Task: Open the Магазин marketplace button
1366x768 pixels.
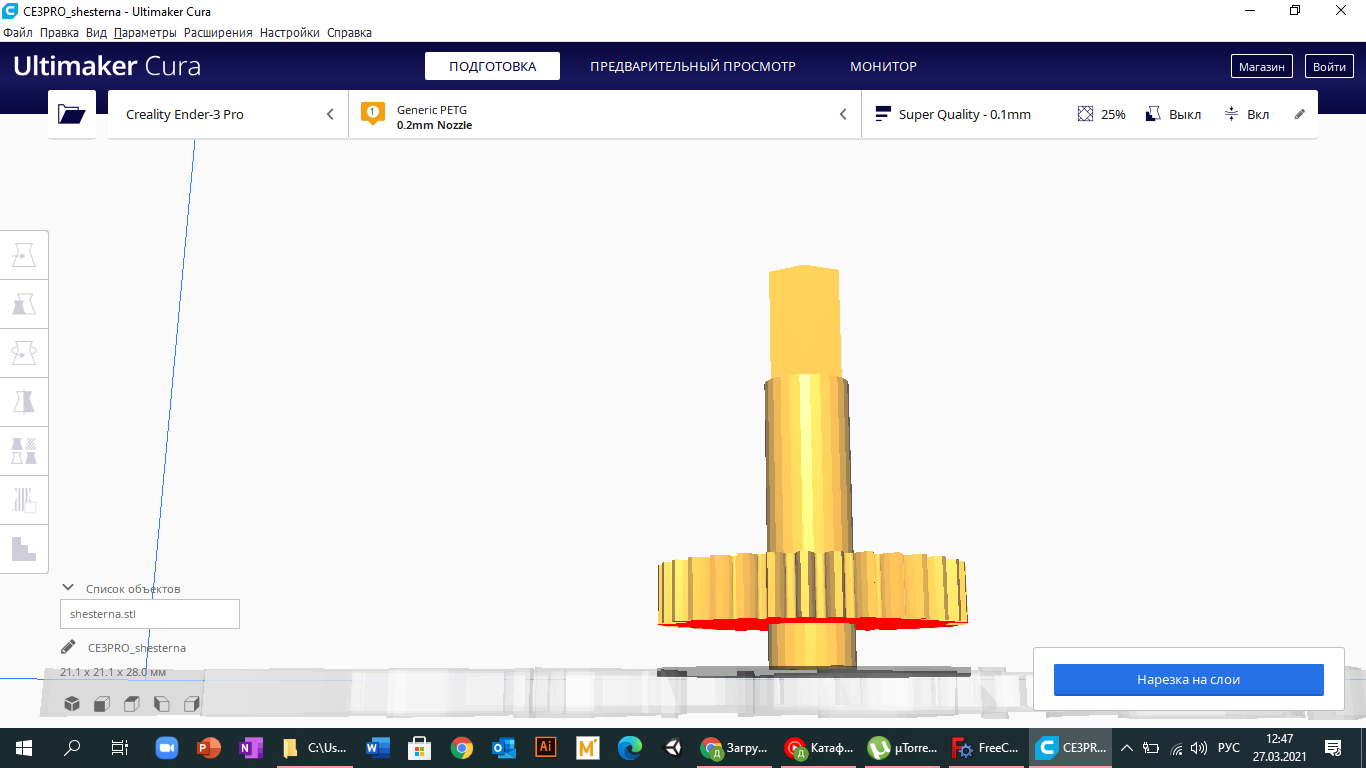Action: [x=1261, y=67]
